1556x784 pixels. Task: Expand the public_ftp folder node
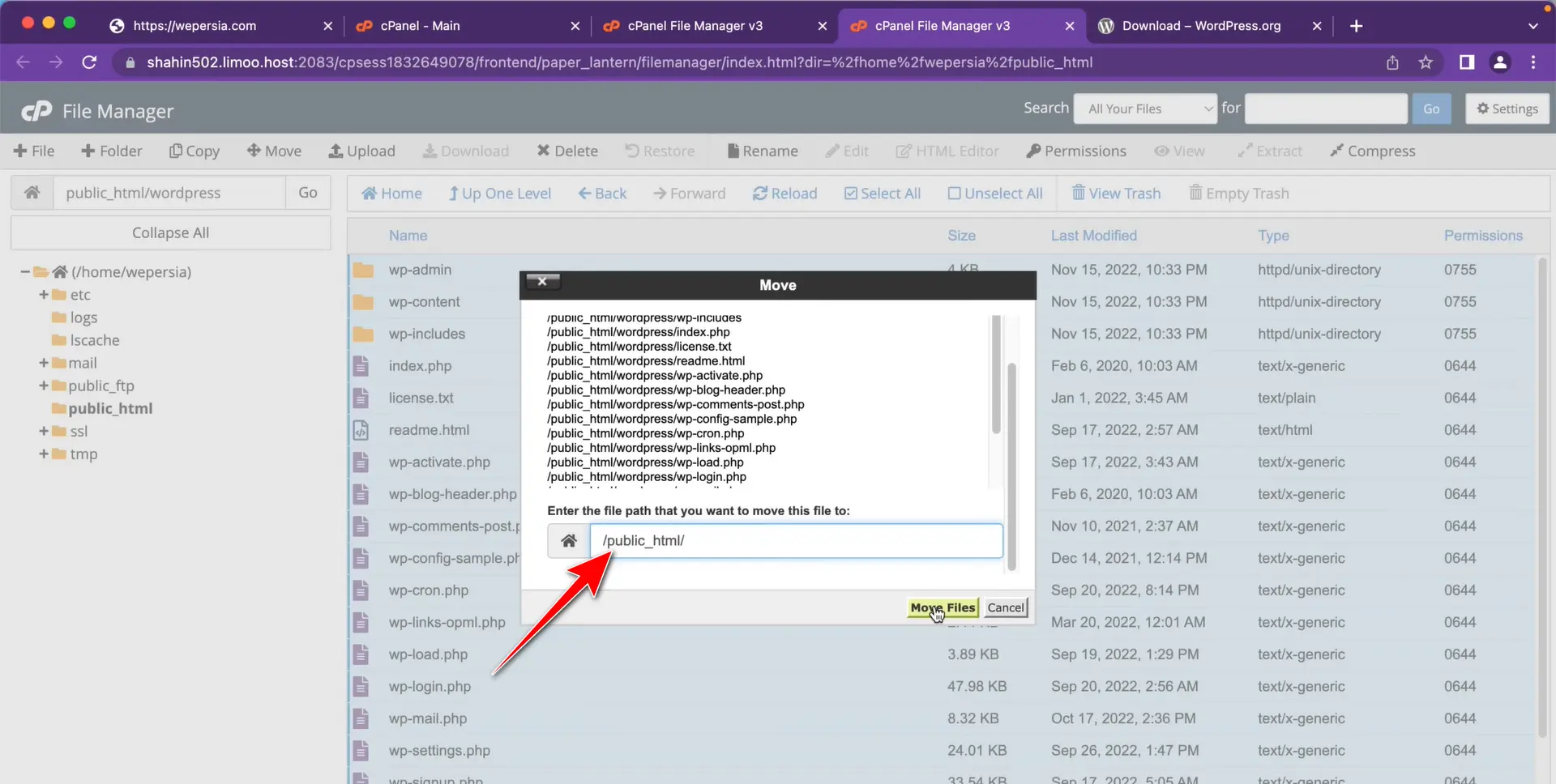[x=44, y=386]
